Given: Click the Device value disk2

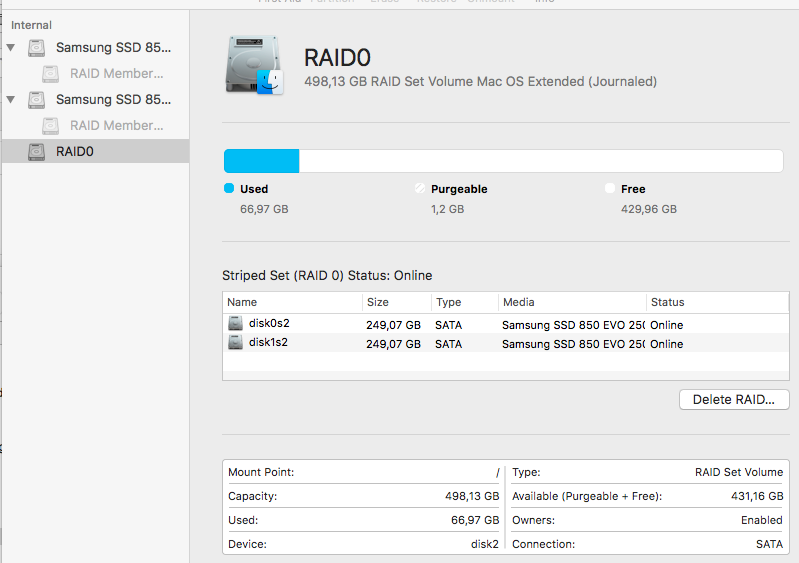Looking at the screenshot, I should pyautogui.click(x=485, y=544).
